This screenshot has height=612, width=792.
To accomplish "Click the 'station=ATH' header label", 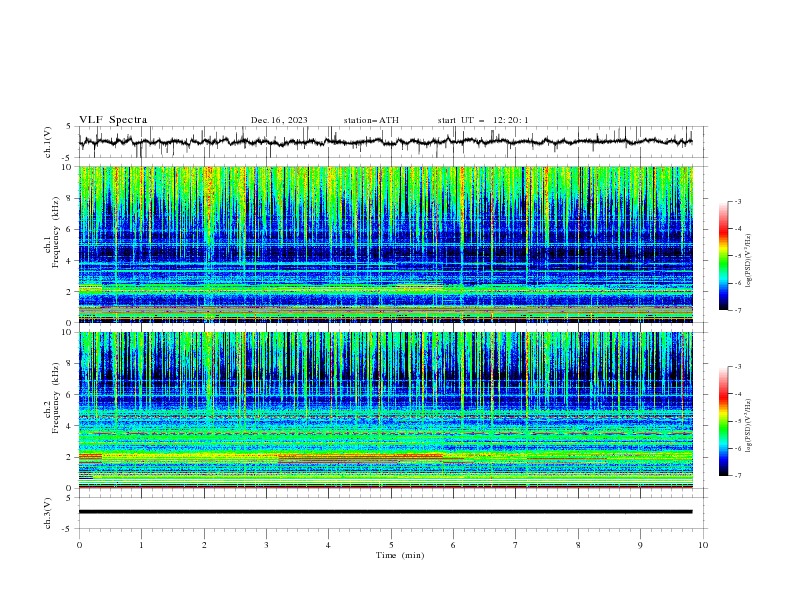I will (x=371, y=120).
